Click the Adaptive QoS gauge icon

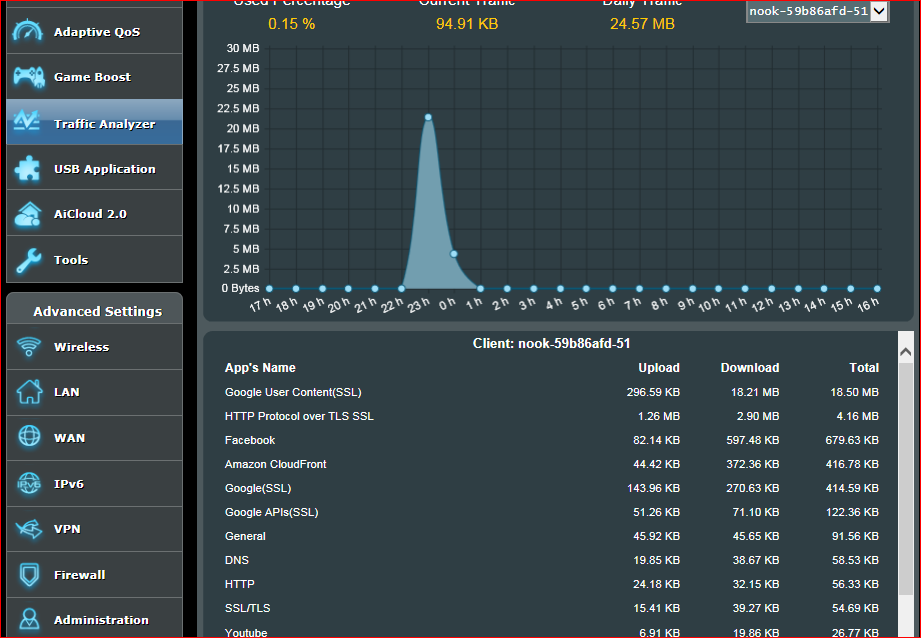pyautogui.click(x=28, y=32)
